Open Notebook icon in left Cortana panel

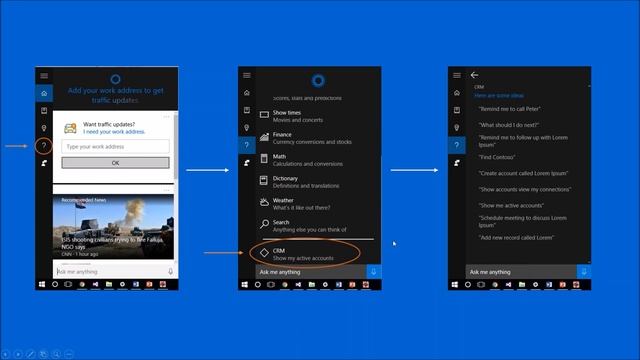click(44, 111)
